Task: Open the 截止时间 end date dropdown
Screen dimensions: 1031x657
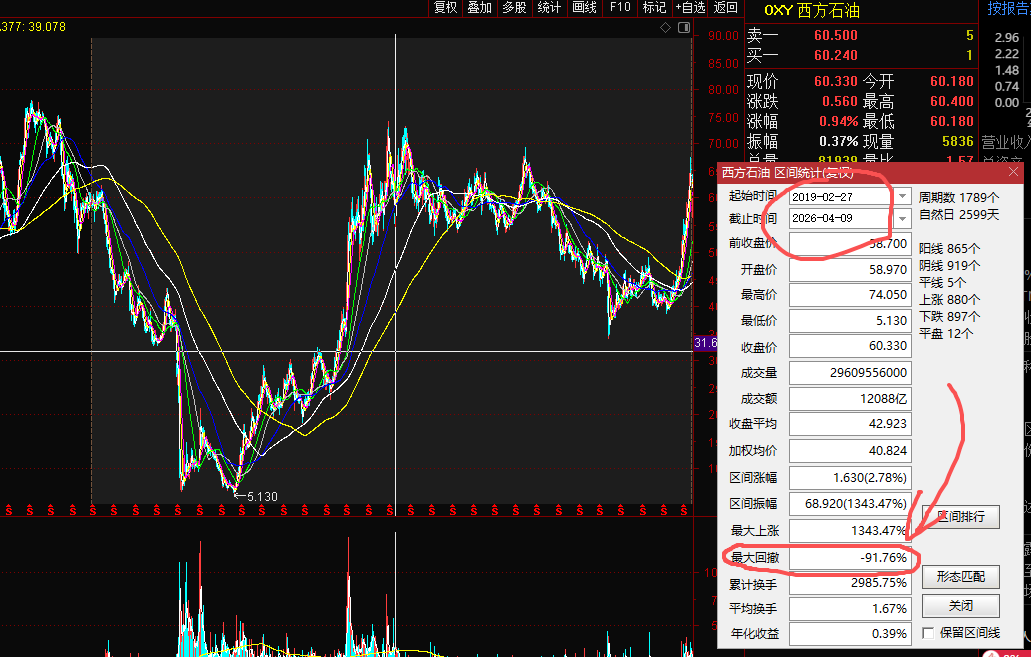Action: pyautogui.click(x=901, y=217)
